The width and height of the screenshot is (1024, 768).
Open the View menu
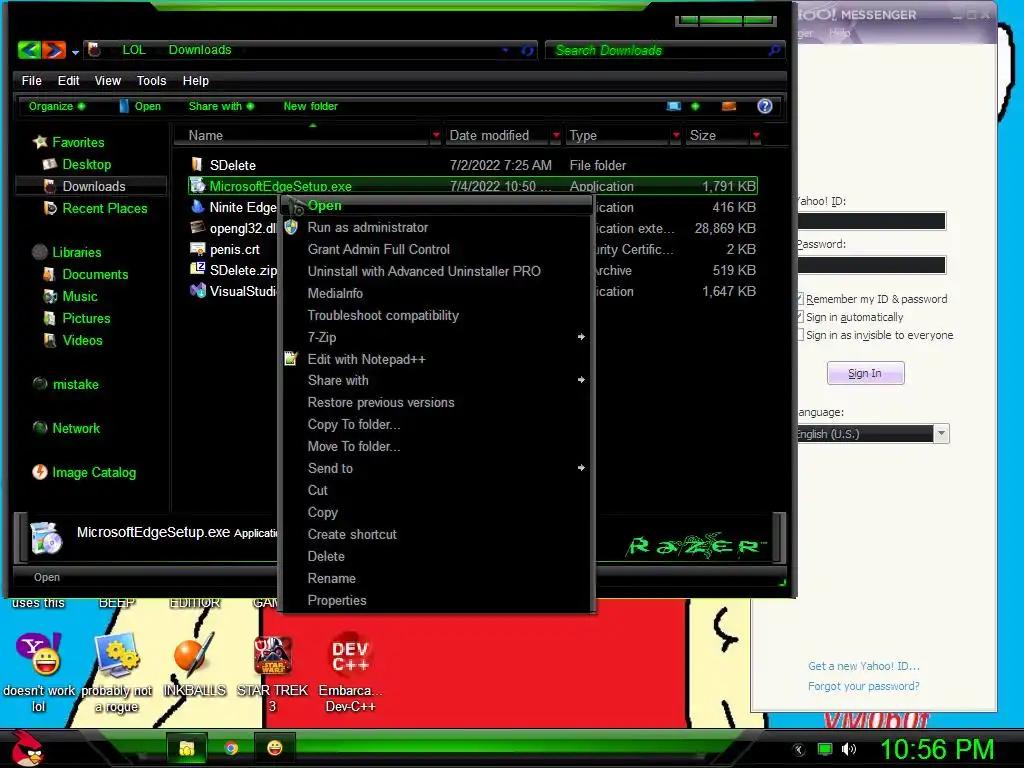(108, 80)
